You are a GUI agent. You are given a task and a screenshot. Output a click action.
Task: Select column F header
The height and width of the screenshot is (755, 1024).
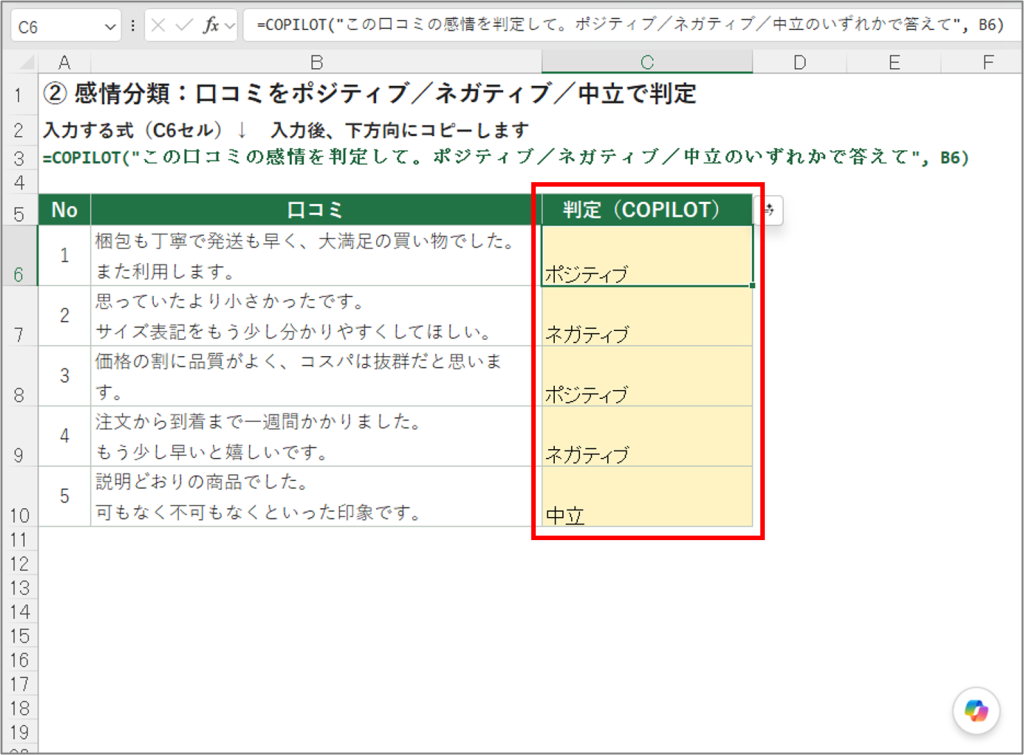point(987,62)
